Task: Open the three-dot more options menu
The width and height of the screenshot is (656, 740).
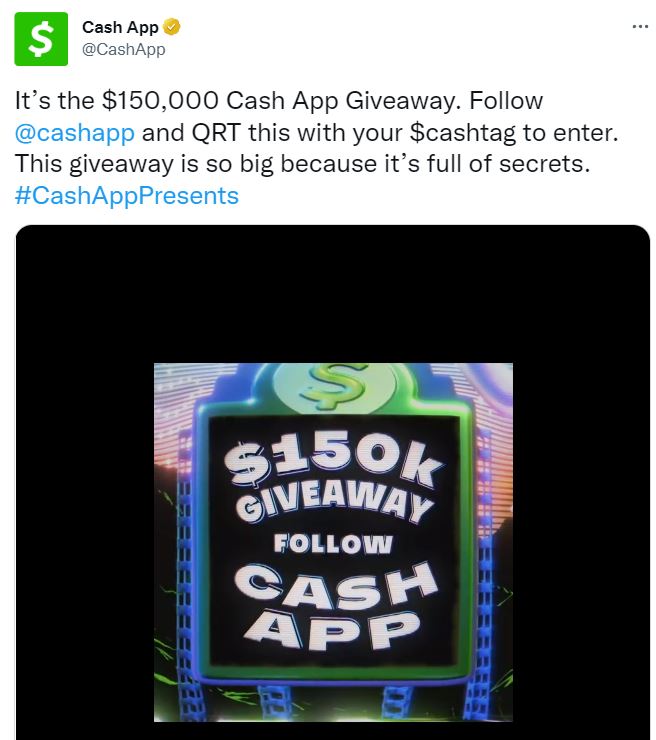Action: (640, 27)
